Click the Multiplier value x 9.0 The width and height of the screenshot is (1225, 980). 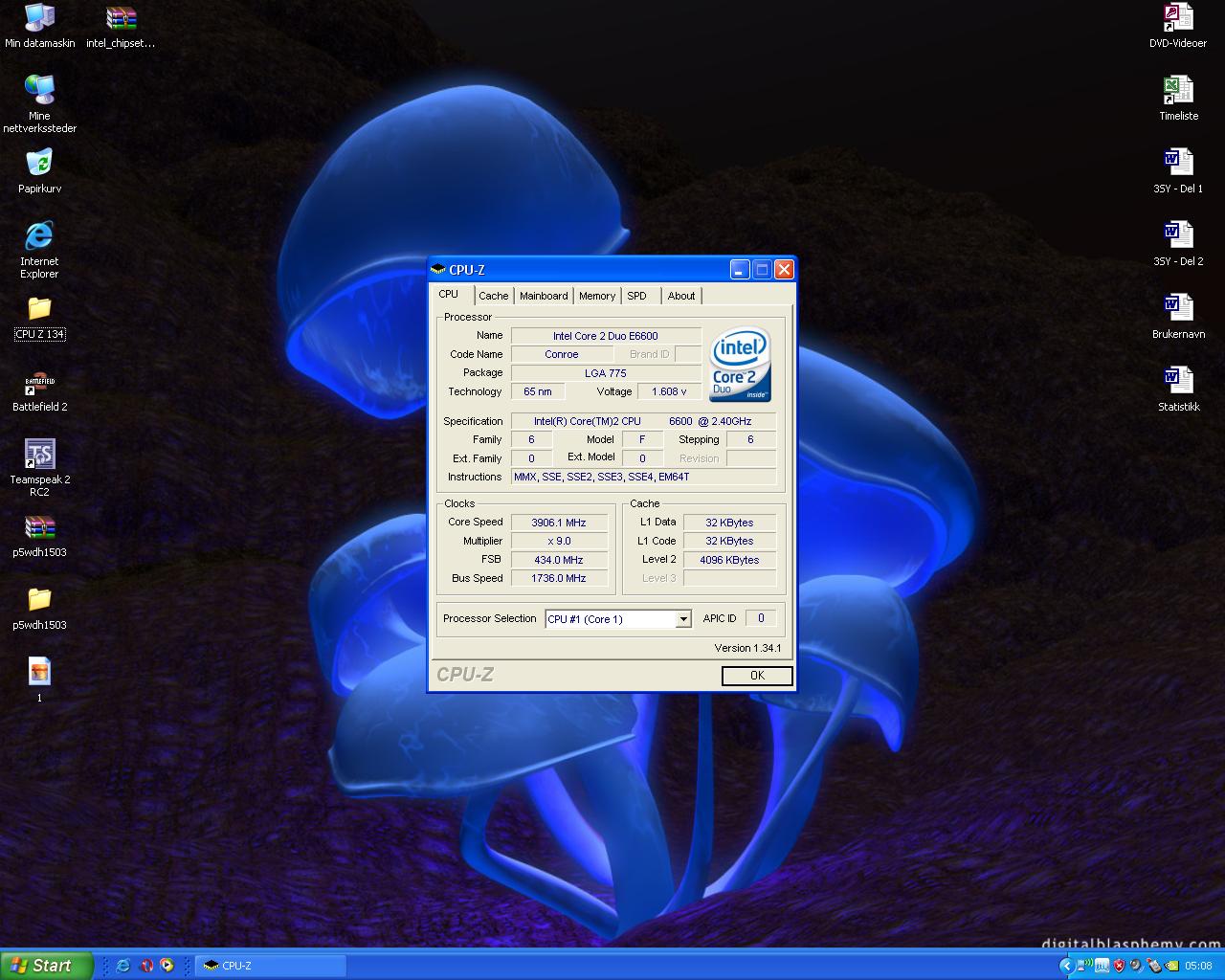click(x=560, y=541)
